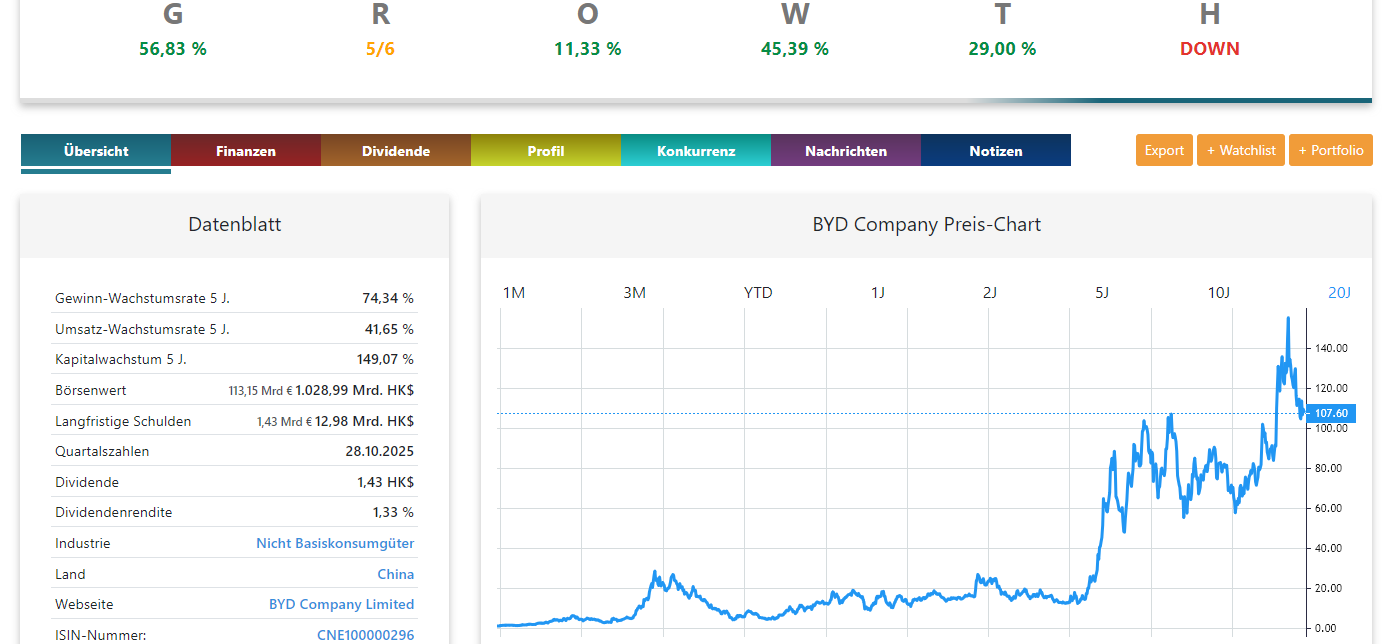The width and height of the screenshot is (1389, 644).
Task: Select YTD chart timeframe
Action: (758, 293)
